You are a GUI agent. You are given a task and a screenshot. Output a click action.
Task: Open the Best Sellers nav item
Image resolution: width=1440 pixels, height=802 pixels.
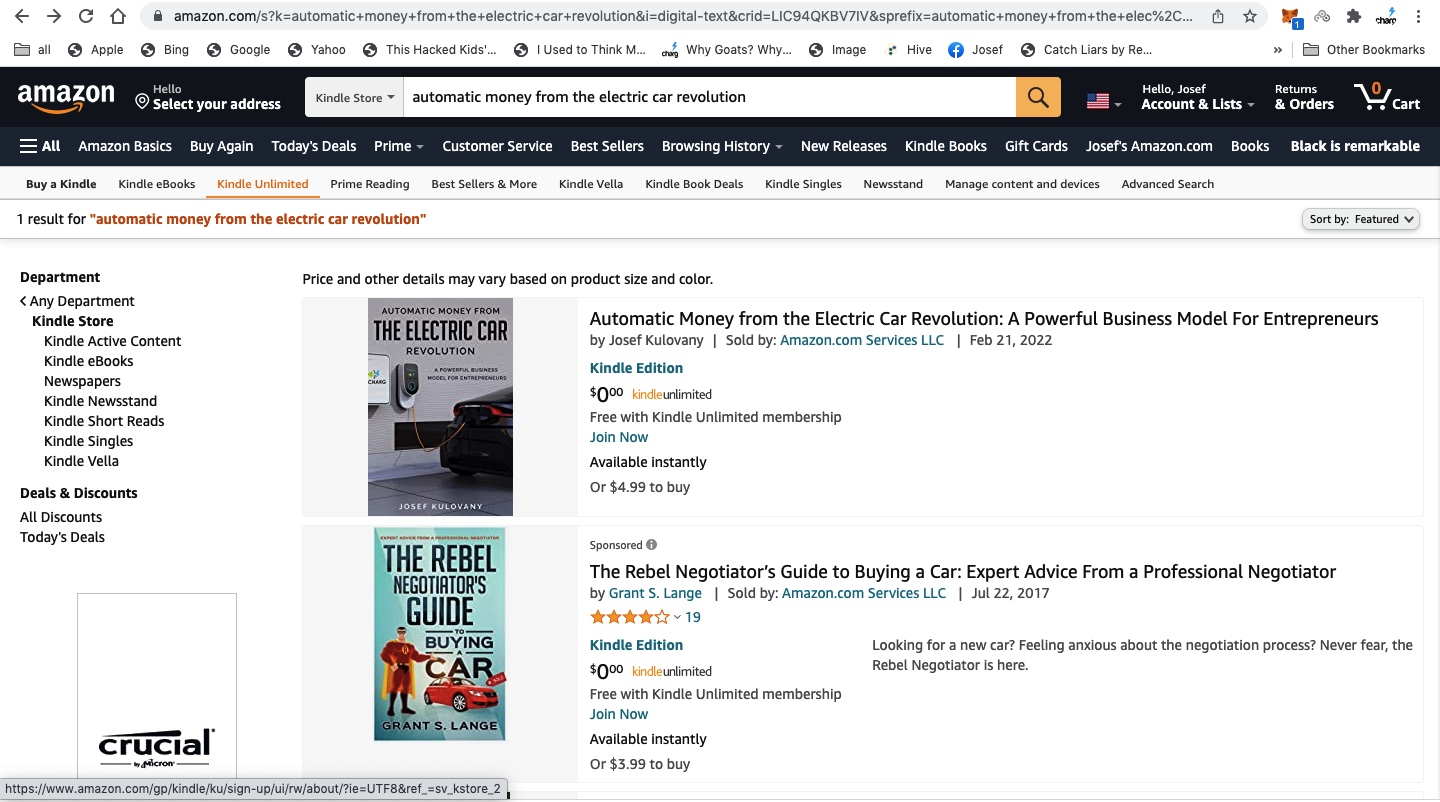click(607, 146)
